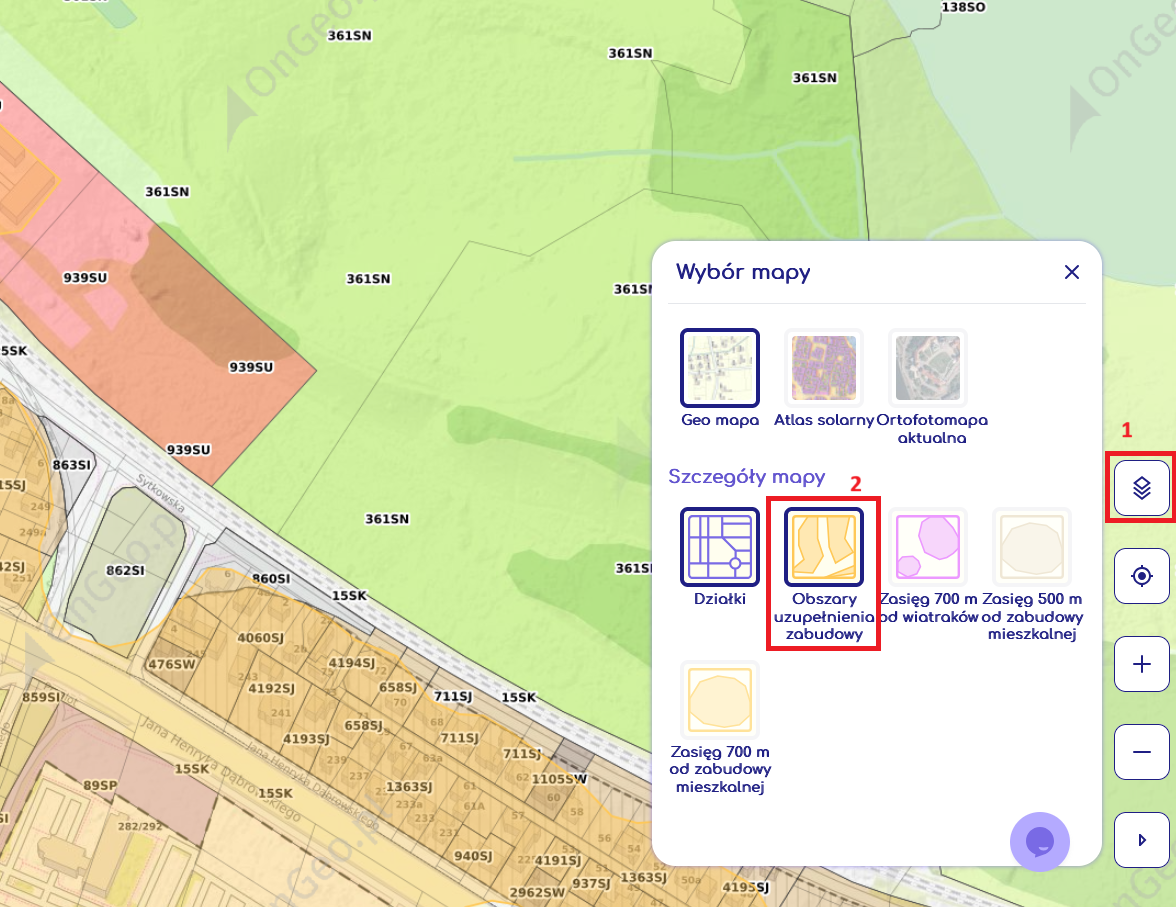The height and width of the screenshot is (907, 1176).
Task: Choose Ortofotomapa aktualna base map
Action: click(928, 368)
